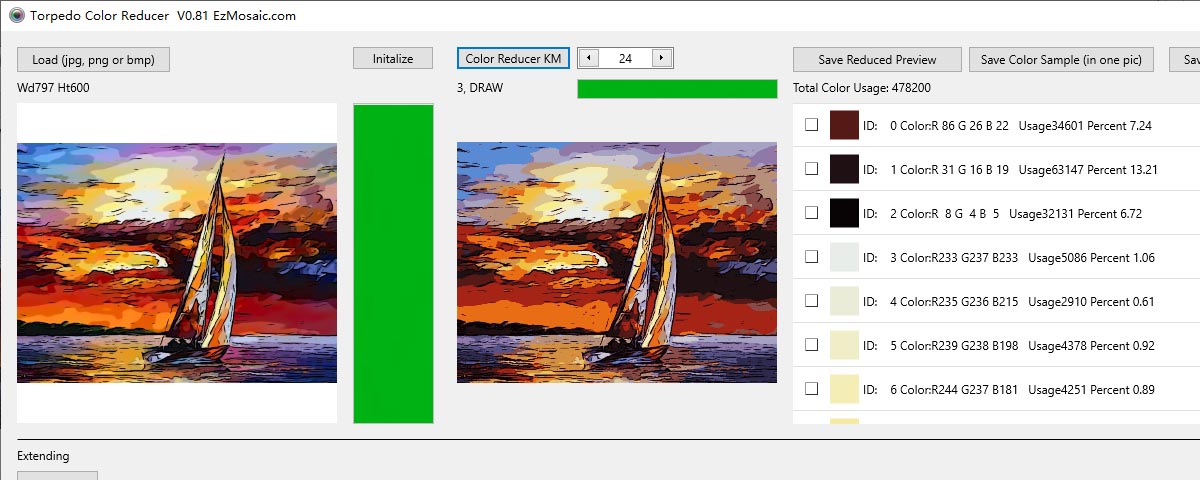Click the Torpedo Color Reducer app icon
1200x480 pixels.
coord(16,15)
